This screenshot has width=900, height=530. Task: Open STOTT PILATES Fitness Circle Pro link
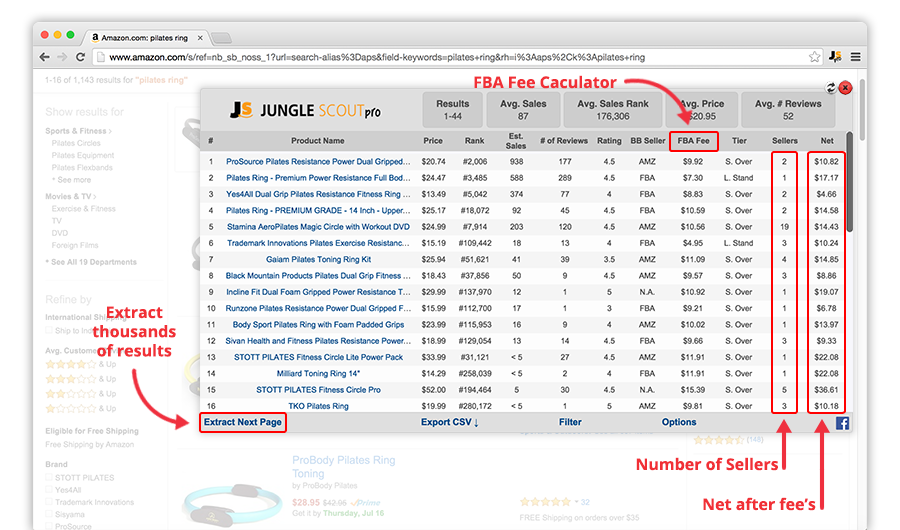click(318, 389)
